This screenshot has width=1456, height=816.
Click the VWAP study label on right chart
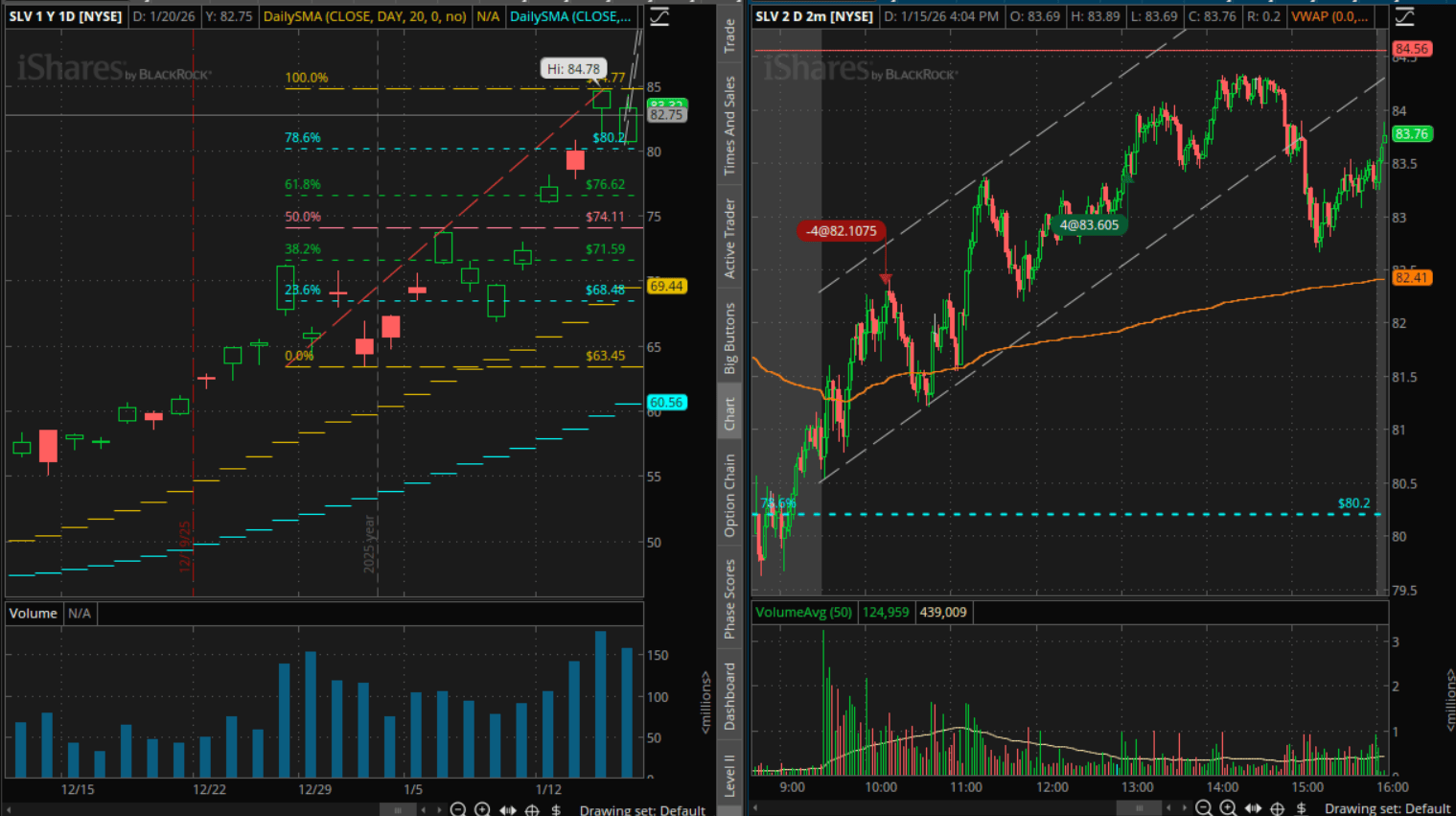[x=1329, y=16]
